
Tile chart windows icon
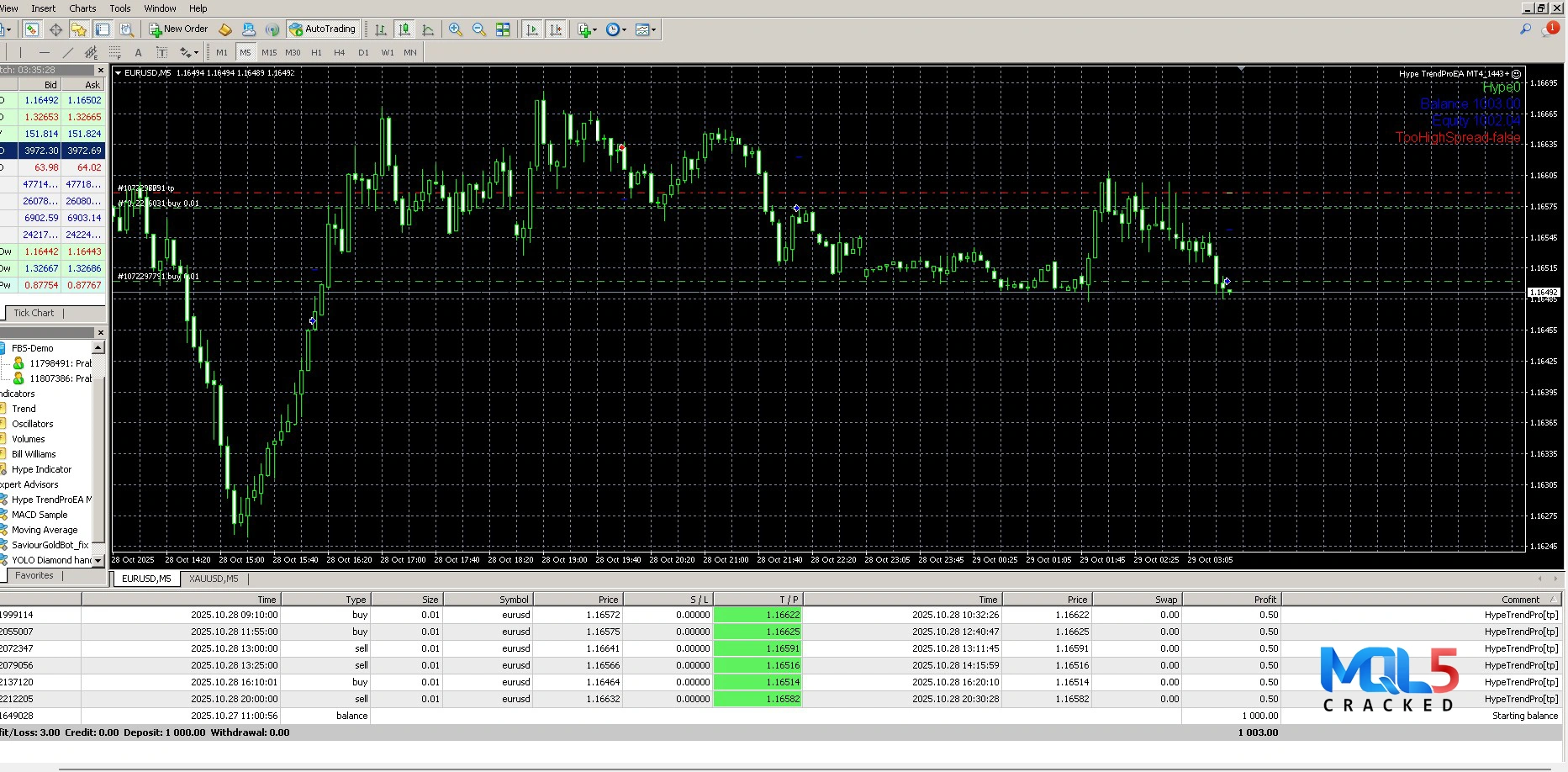[x=503, y=29]
